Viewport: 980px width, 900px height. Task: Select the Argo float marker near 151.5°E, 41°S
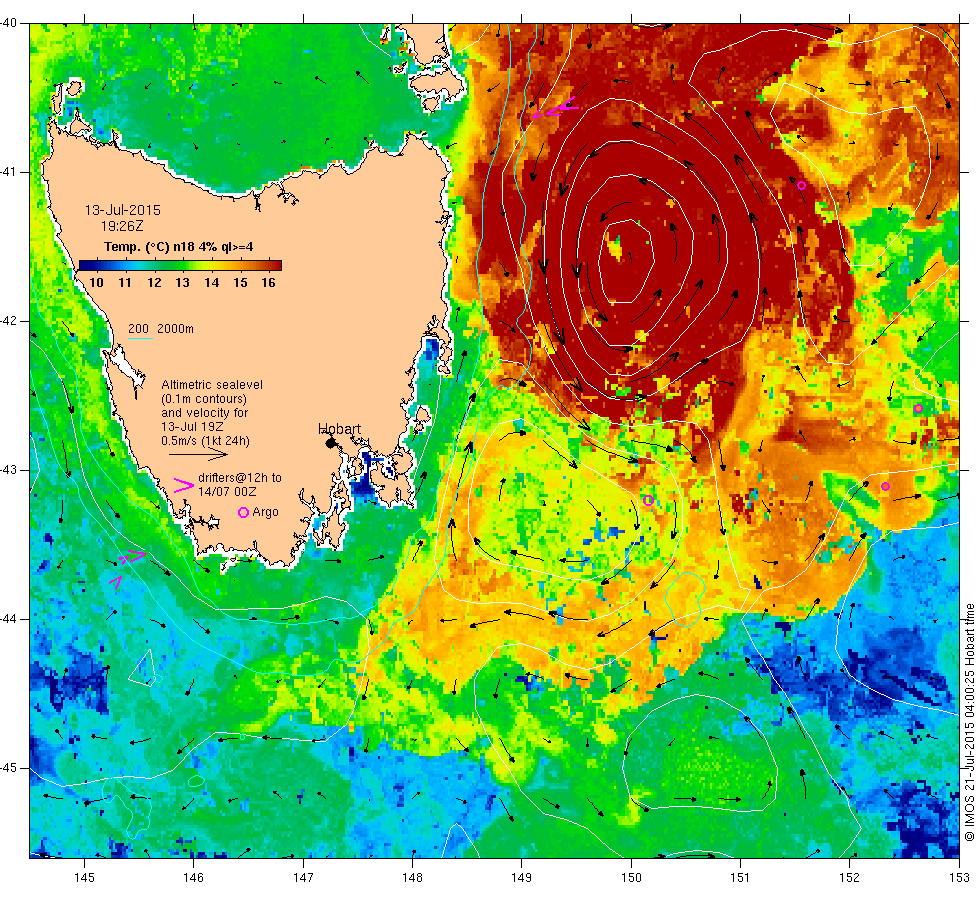coord(801,185)
